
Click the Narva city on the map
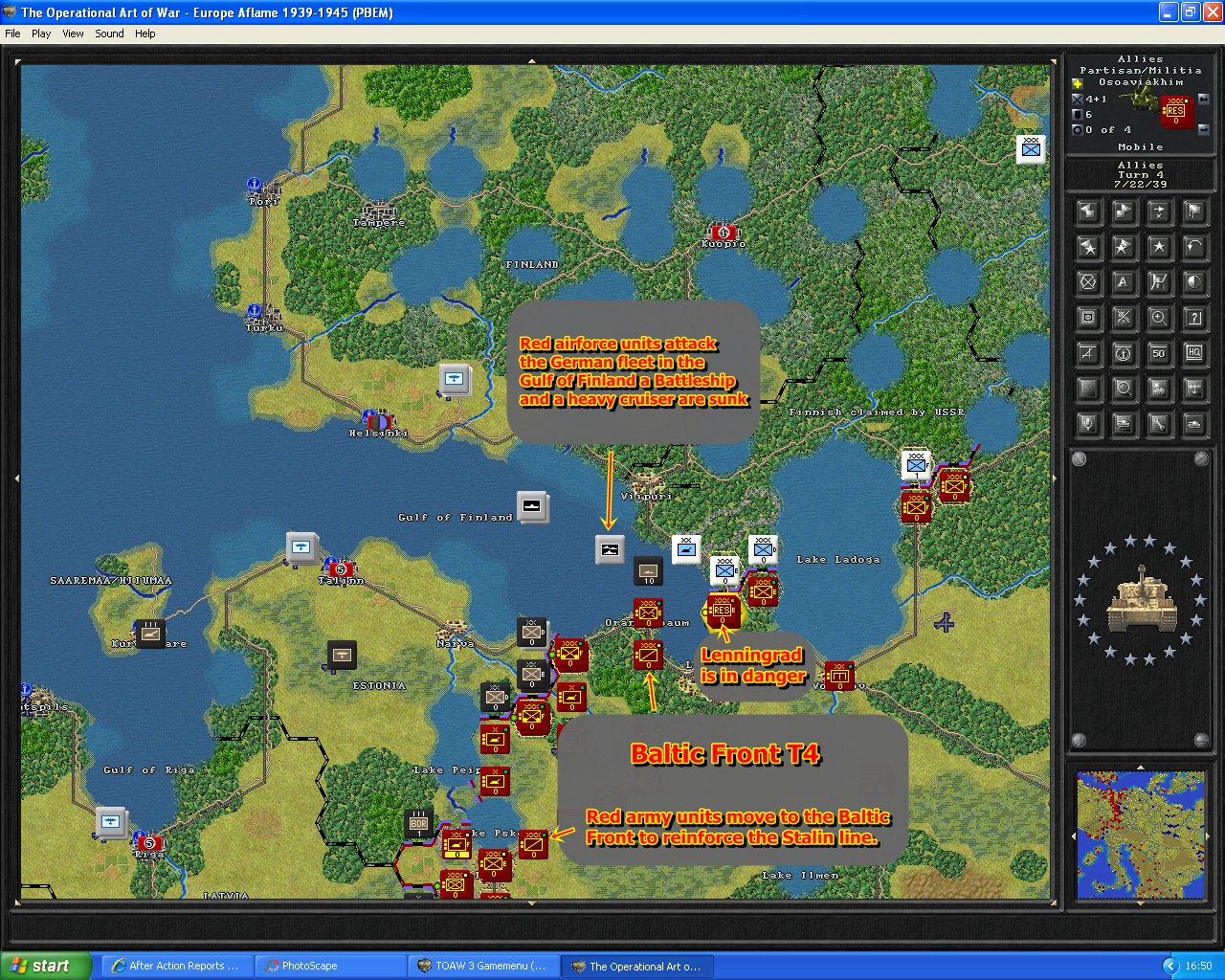click(x=455, y=632)
